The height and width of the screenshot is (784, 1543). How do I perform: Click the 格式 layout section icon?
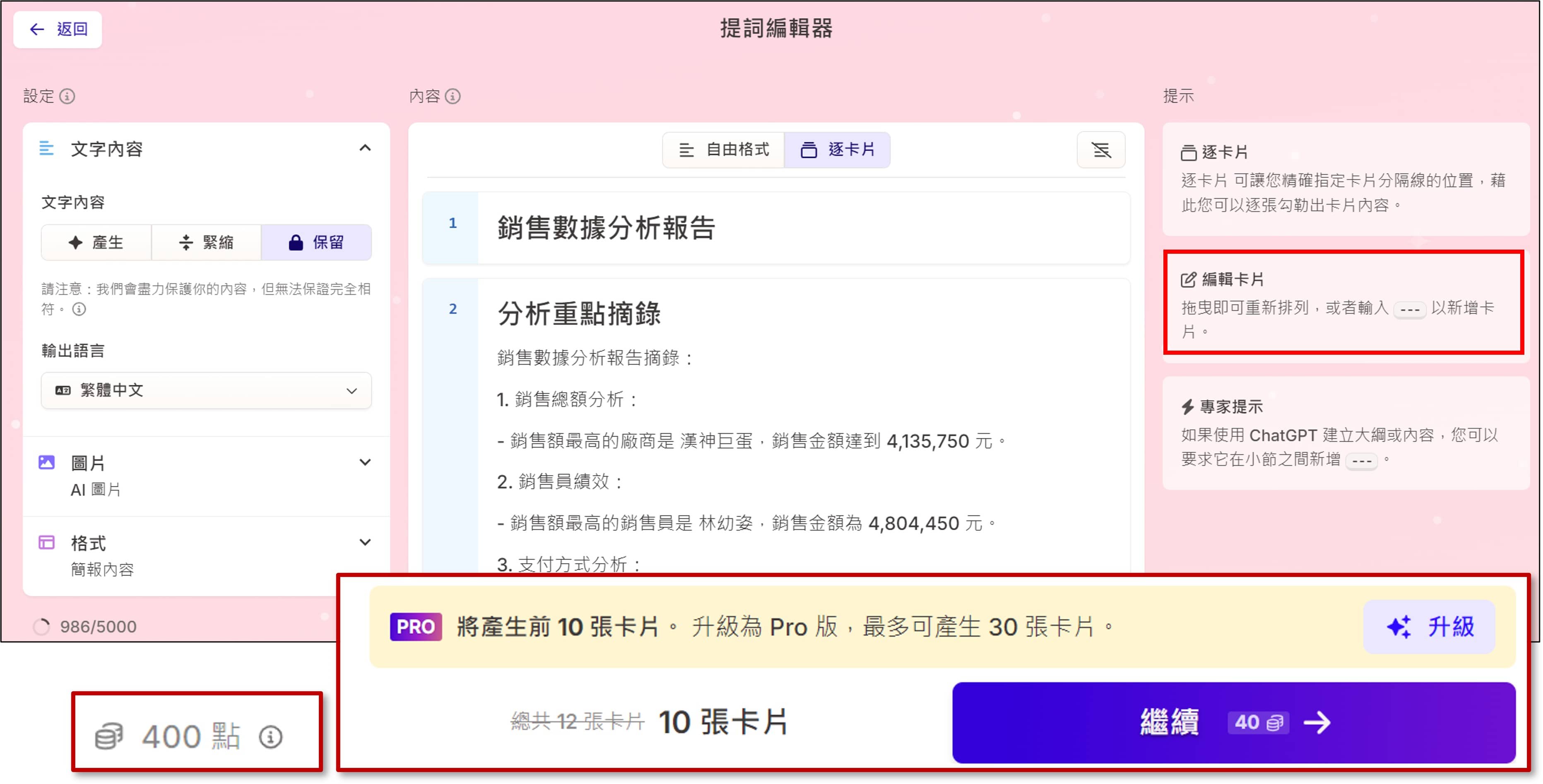47,543
